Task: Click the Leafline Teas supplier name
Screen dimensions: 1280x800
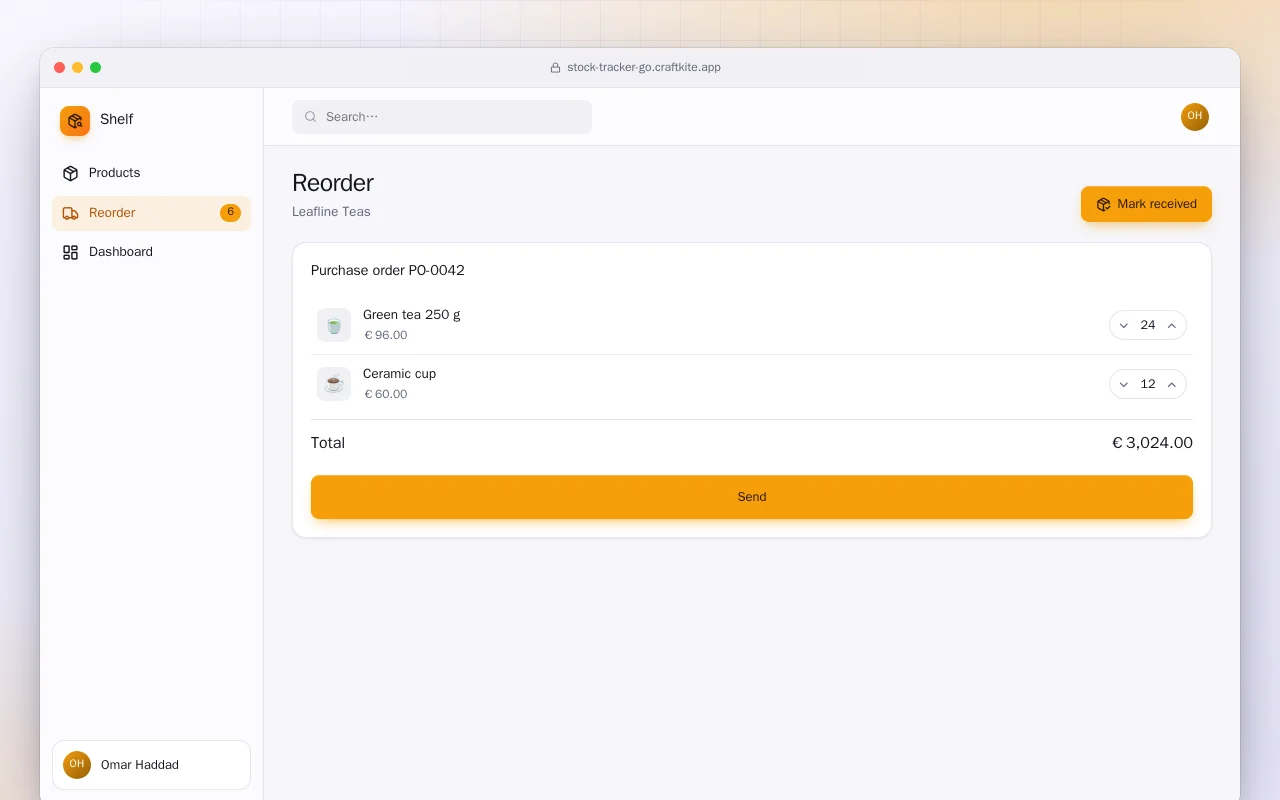Action: click(331, 212)
